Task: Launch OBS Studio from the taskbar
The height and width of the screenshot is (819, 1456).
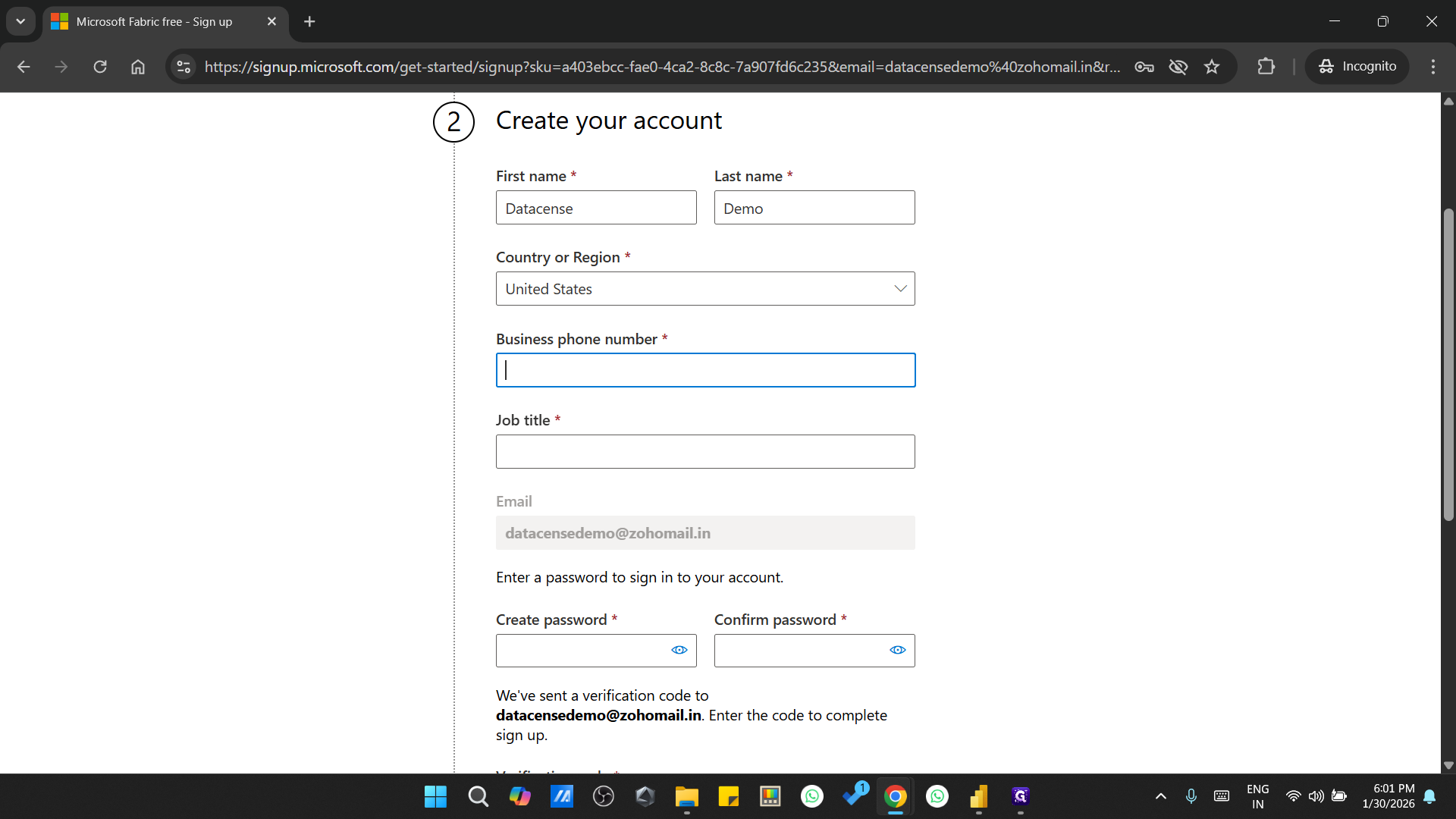Action: pyautogui.click(x=604, y=797)
